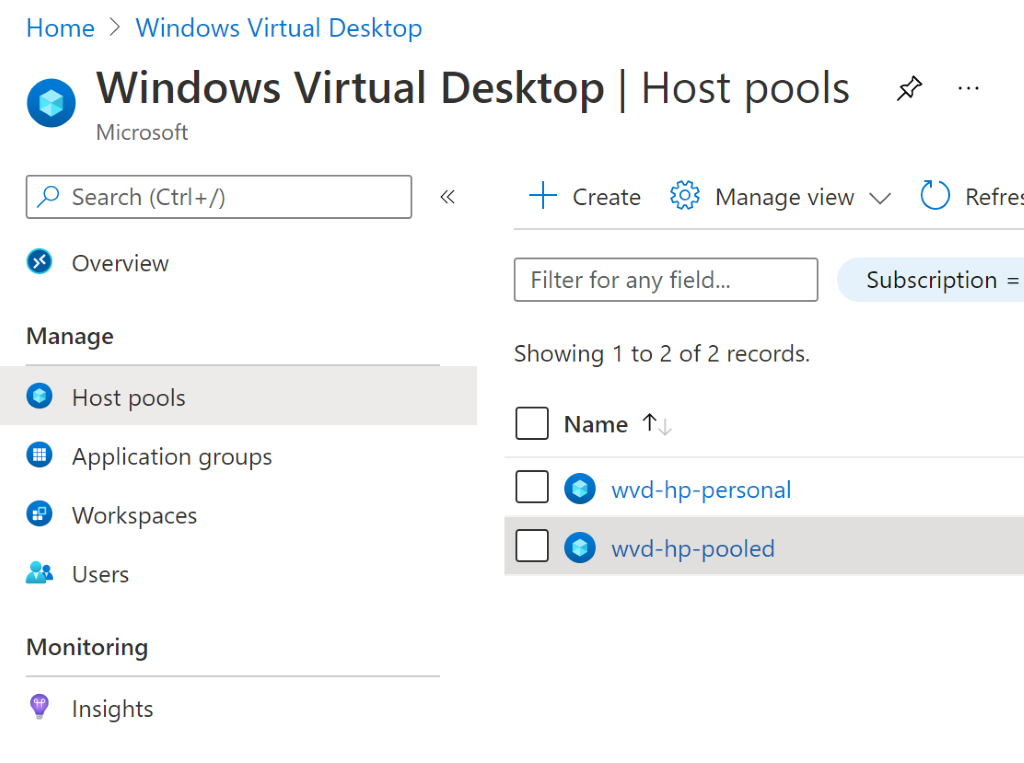Click the Showing 1 to 2 of 2 records text
This screenshot has height=763, width=1024.
pos(662,353)
